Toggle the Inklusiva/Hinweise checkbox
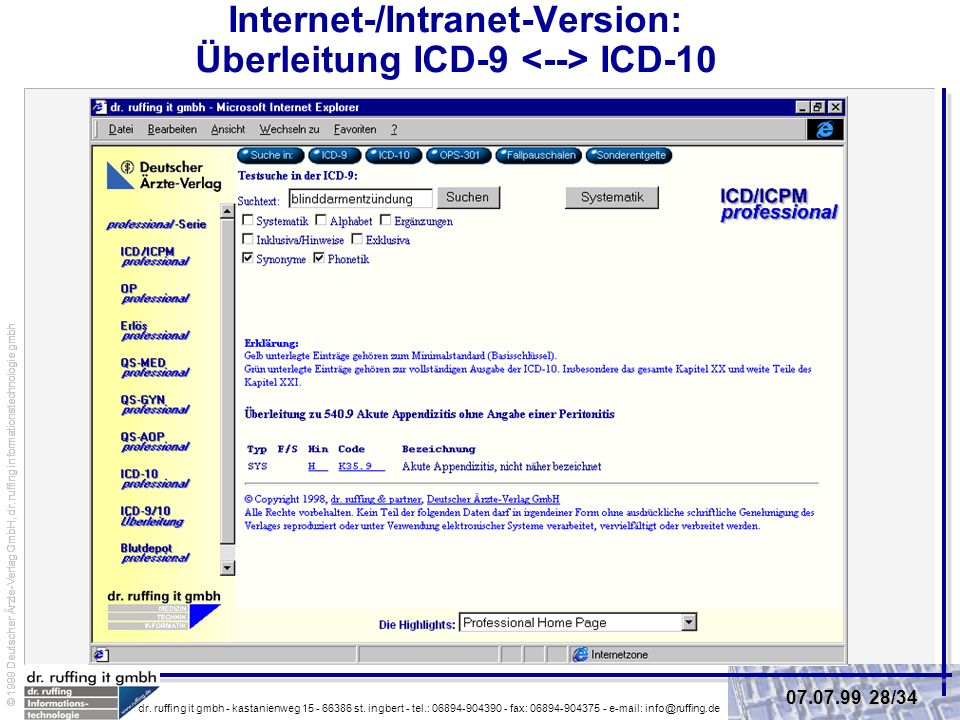 247,239
